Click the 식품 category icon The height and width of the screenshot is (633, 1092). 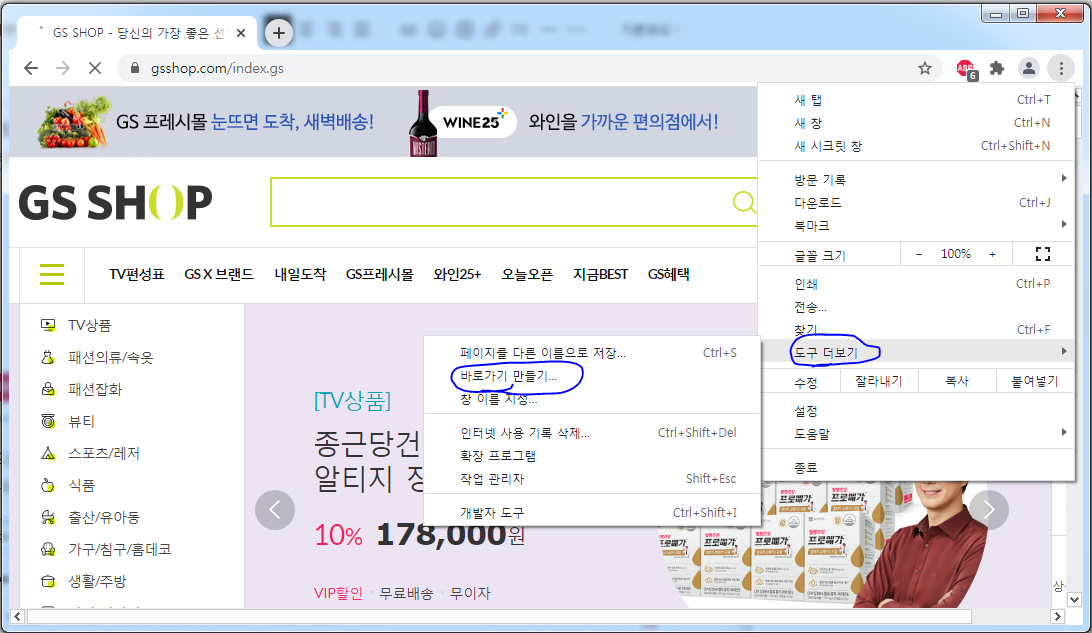click(48, 485)
